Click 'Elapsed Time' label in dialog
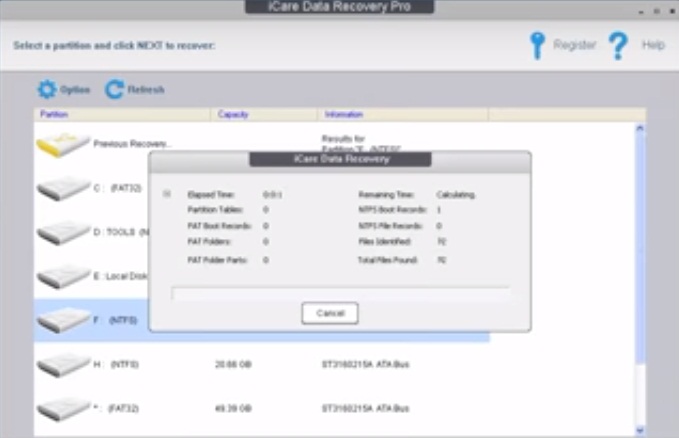The height and width of the screenshot is (438, 679). coord(211,195)
